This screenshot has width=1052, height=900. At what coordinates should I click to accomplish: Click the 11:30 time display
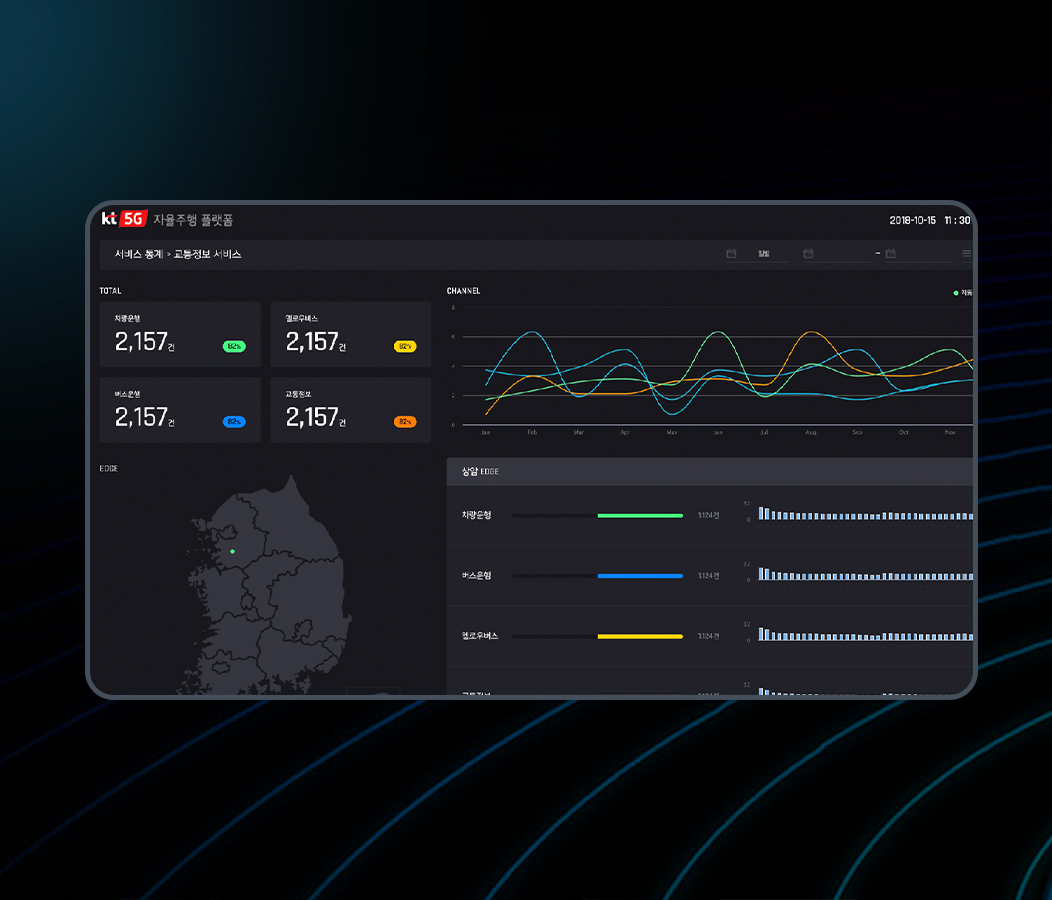coord(957,220)
